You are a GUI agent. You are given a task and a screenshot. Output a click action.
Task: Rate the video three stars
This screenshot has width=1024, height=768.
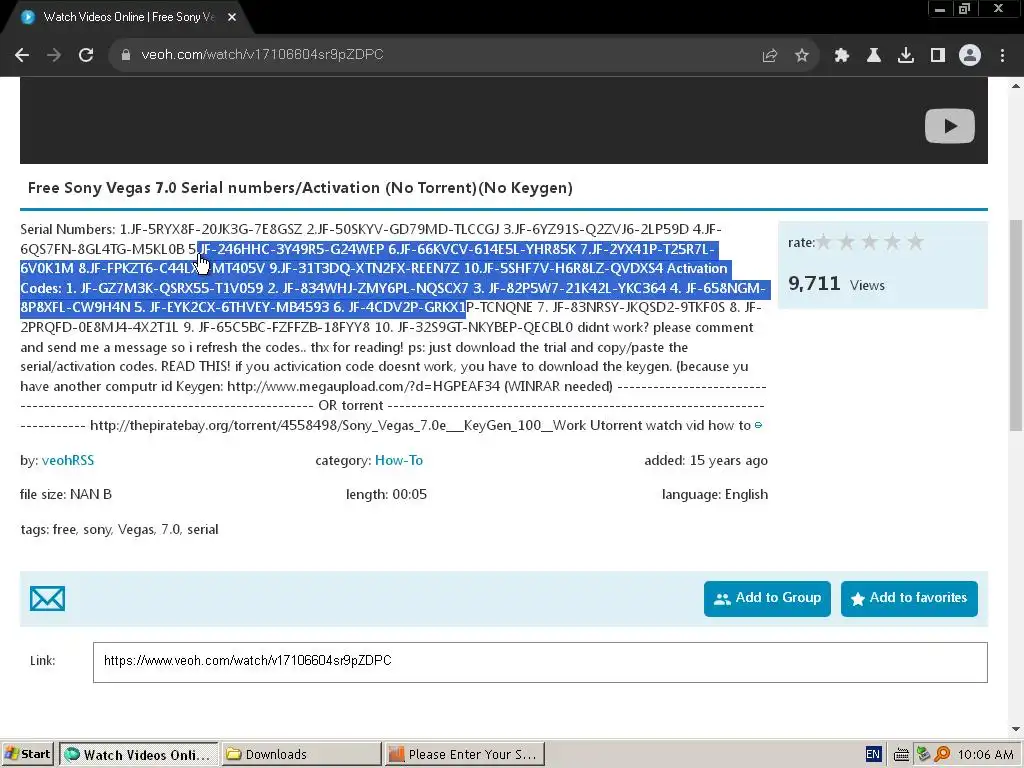coord(870,242)
